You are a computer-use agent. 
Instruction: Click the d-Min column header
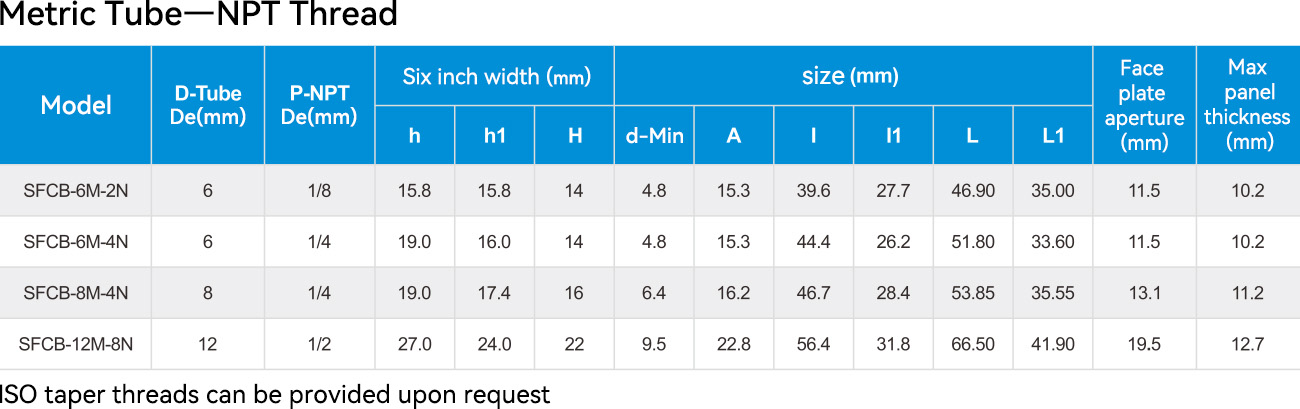pos(654,135)
